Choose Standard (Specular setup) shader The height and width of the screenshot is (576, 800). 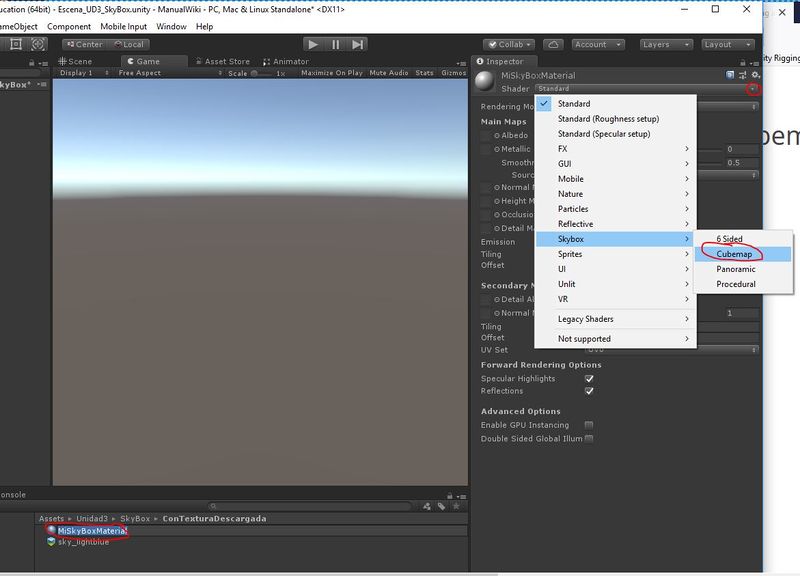[x=616, y=134]
